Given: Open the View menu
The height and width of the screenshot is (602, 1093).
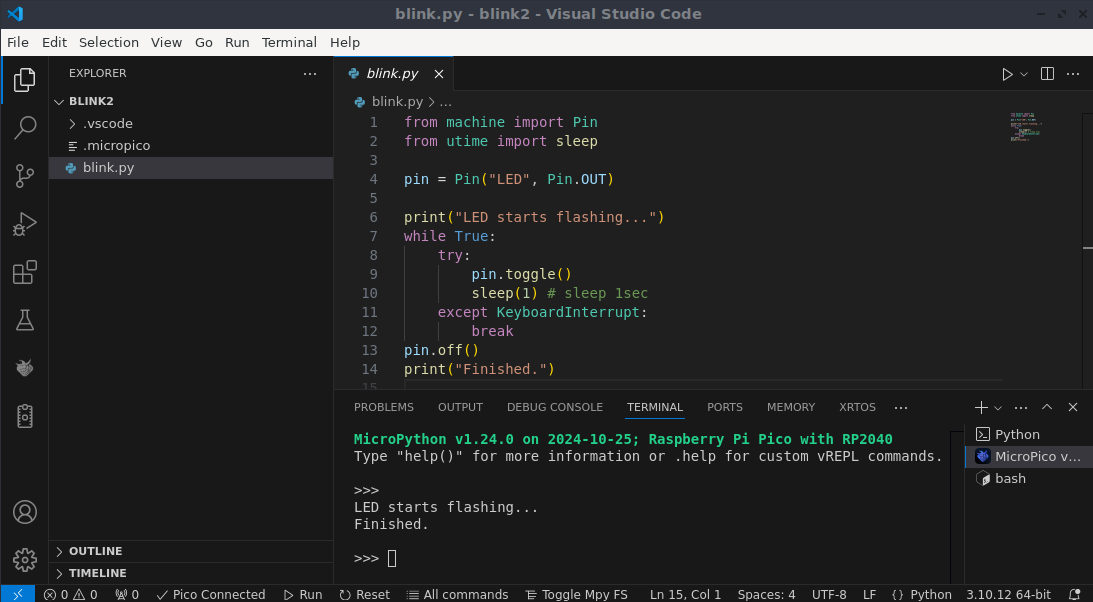Looking at the screenshot, I should (167, 43).
